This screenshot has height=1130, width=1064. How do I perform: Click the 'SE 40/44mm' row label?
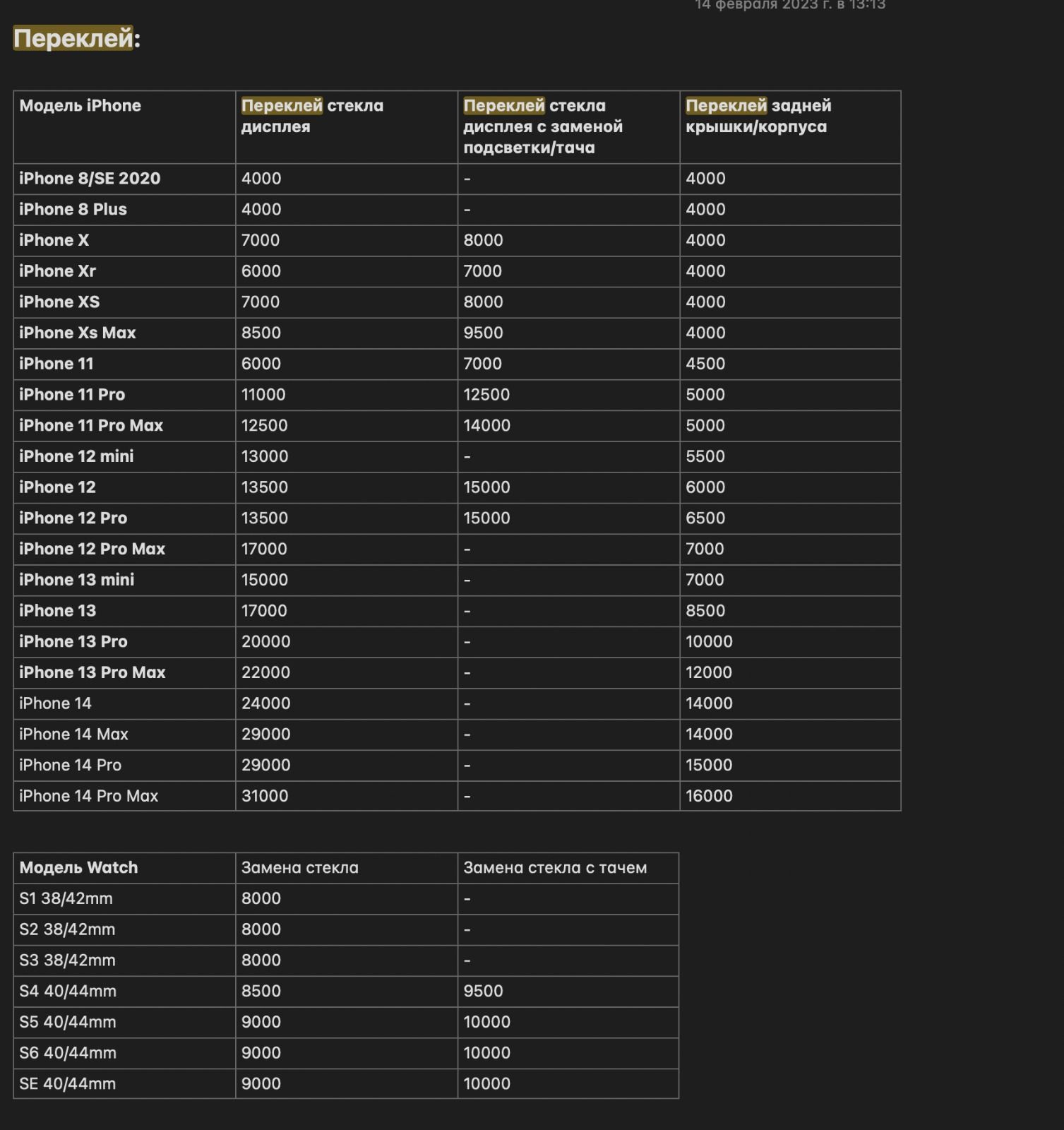click(x=67, y=1083)
